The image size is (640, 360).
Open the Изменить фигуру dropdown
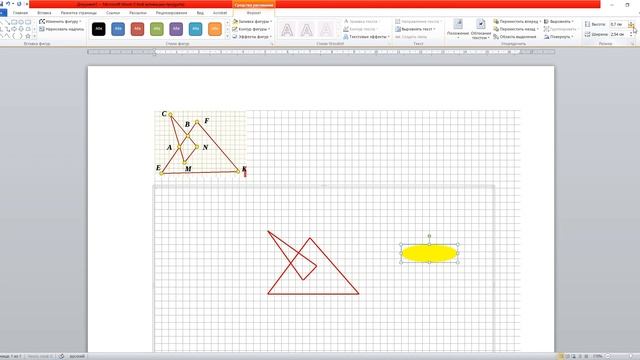(60, 21)
